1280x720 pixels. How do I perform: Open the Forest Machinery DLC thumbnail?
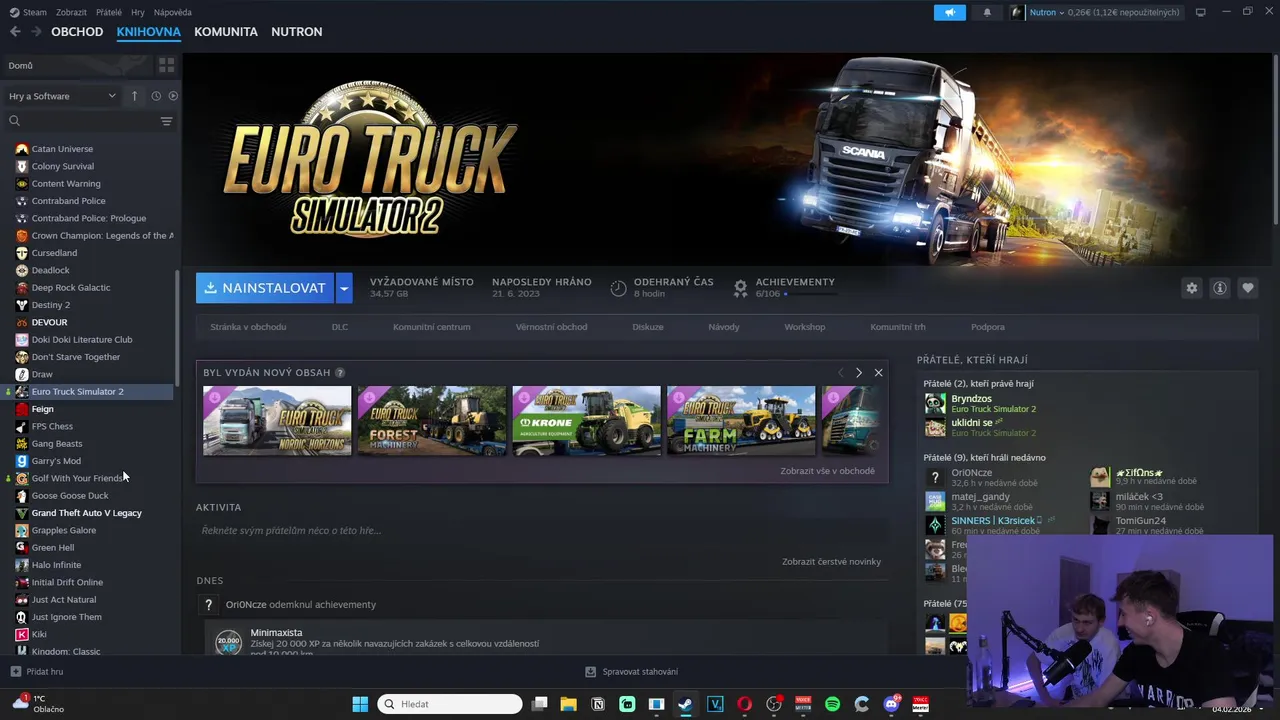432,421
